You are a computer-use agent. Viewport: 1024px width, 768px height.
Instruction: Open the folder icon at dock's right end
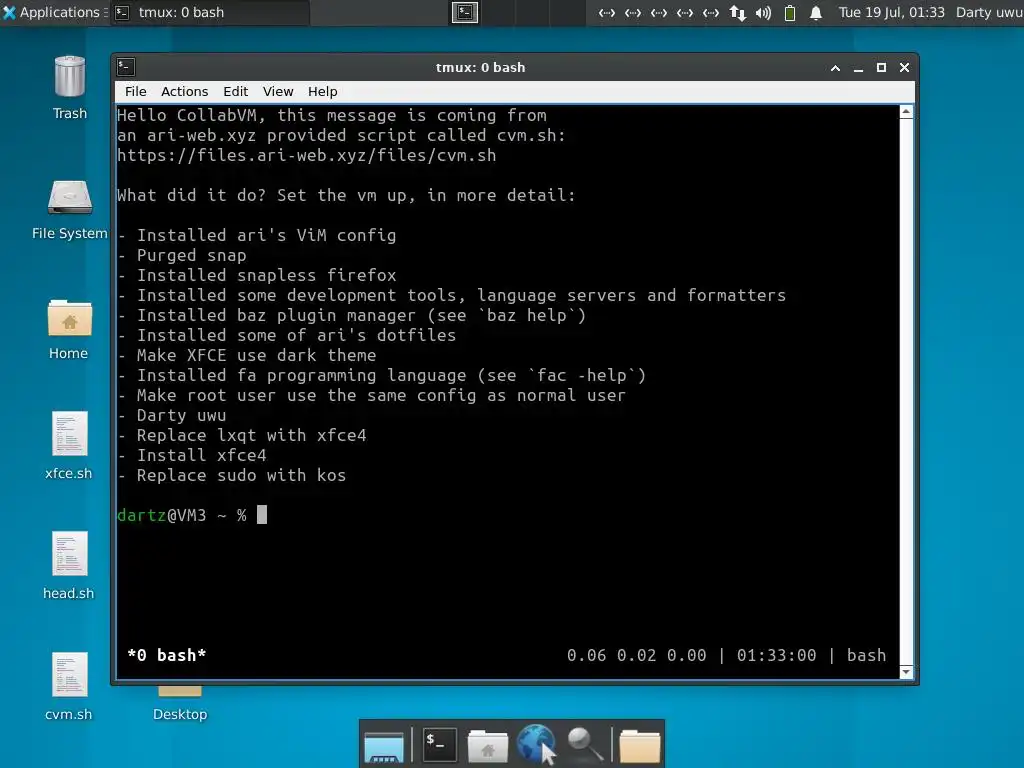click(x=639, y=746)
